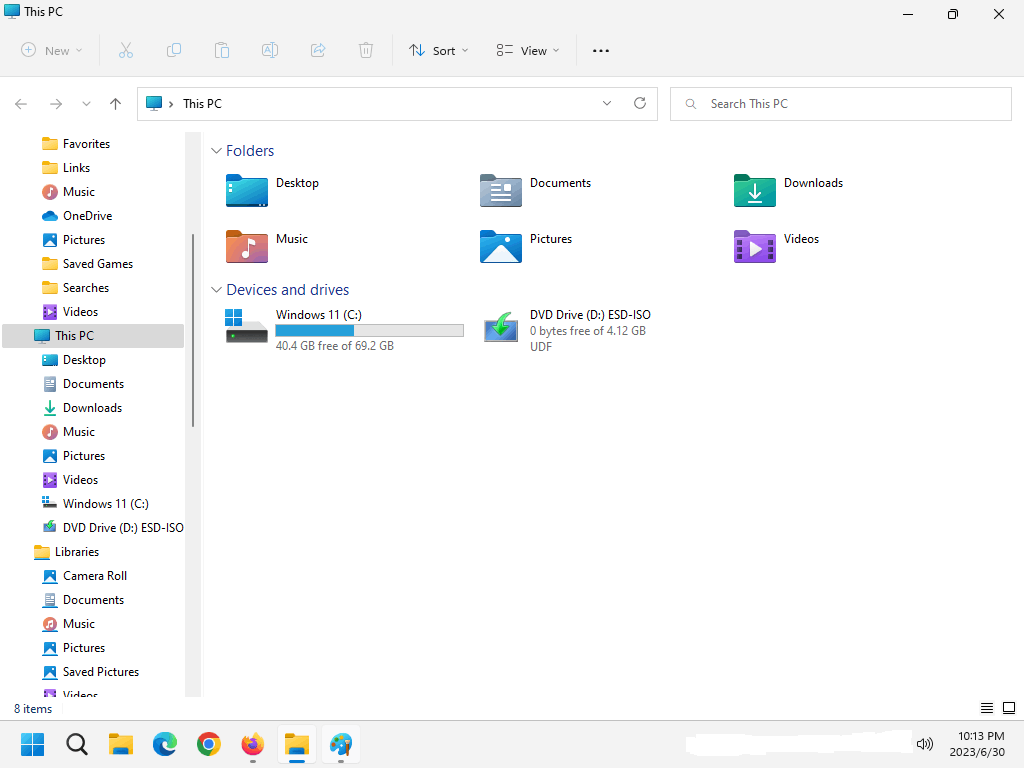Viewport: 1024px width, 768px height.
Task: Expand address bar history dropdown
Action: (x=607, y=103)
